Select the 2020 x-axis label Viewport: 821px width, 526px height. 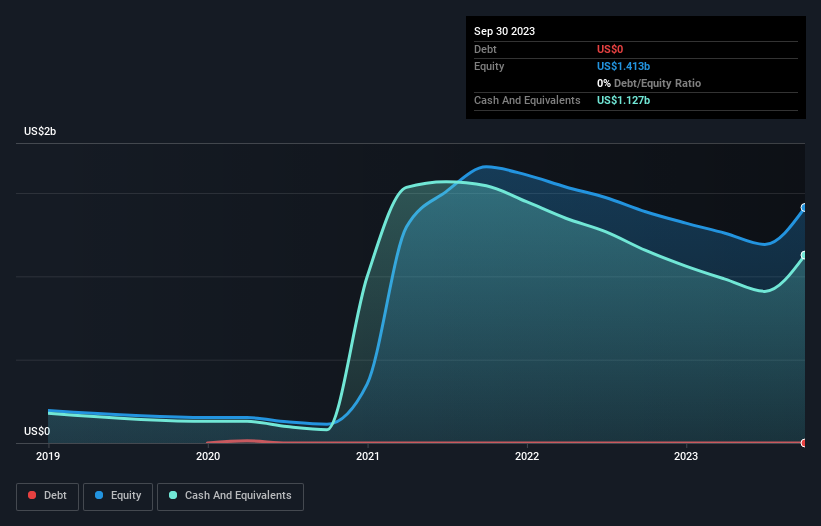(x=208, y=456)
